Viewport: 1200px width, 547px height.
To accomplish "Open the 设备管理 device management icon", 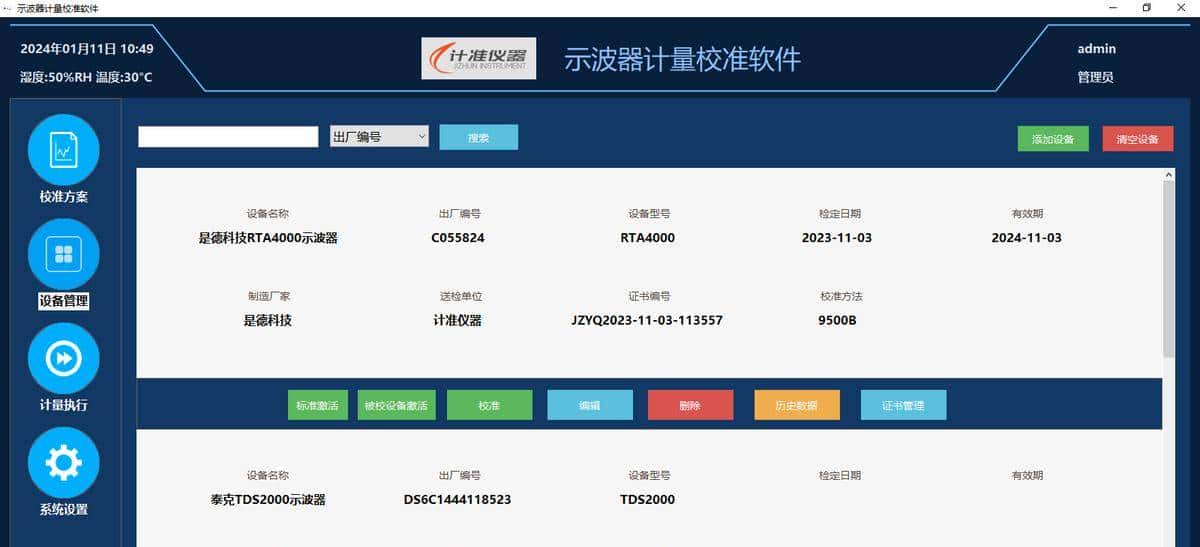I will click(63, 254).
